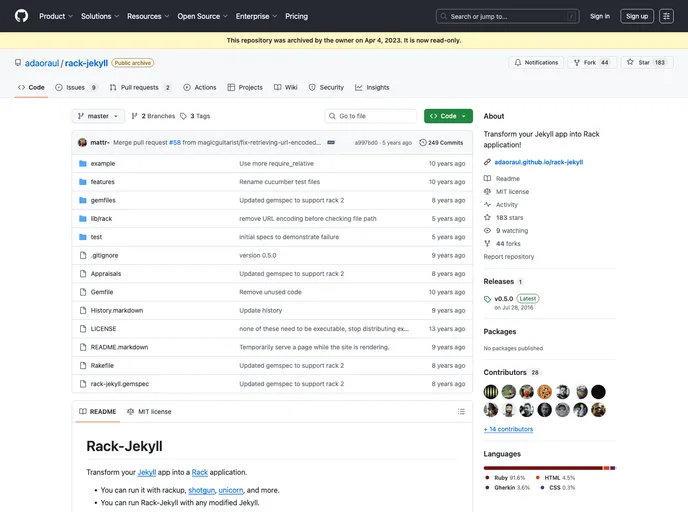Click the star icon beside 183 stars

487,218
